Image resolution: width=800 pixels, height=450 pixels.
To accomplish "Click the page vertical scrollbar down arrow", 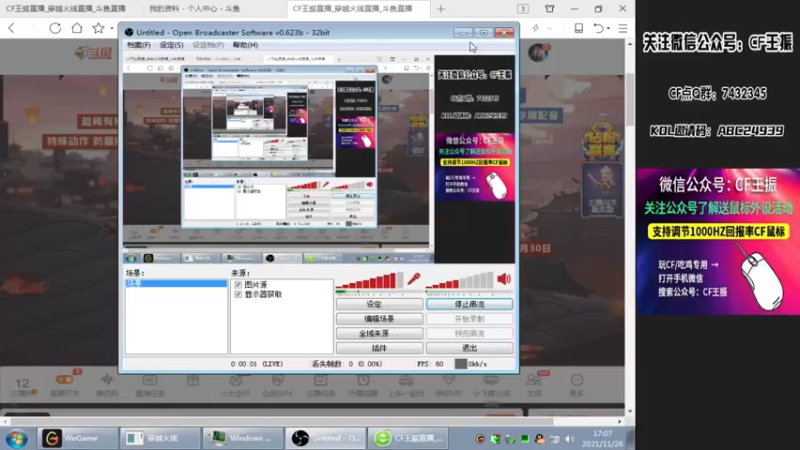I will (630, 411).
